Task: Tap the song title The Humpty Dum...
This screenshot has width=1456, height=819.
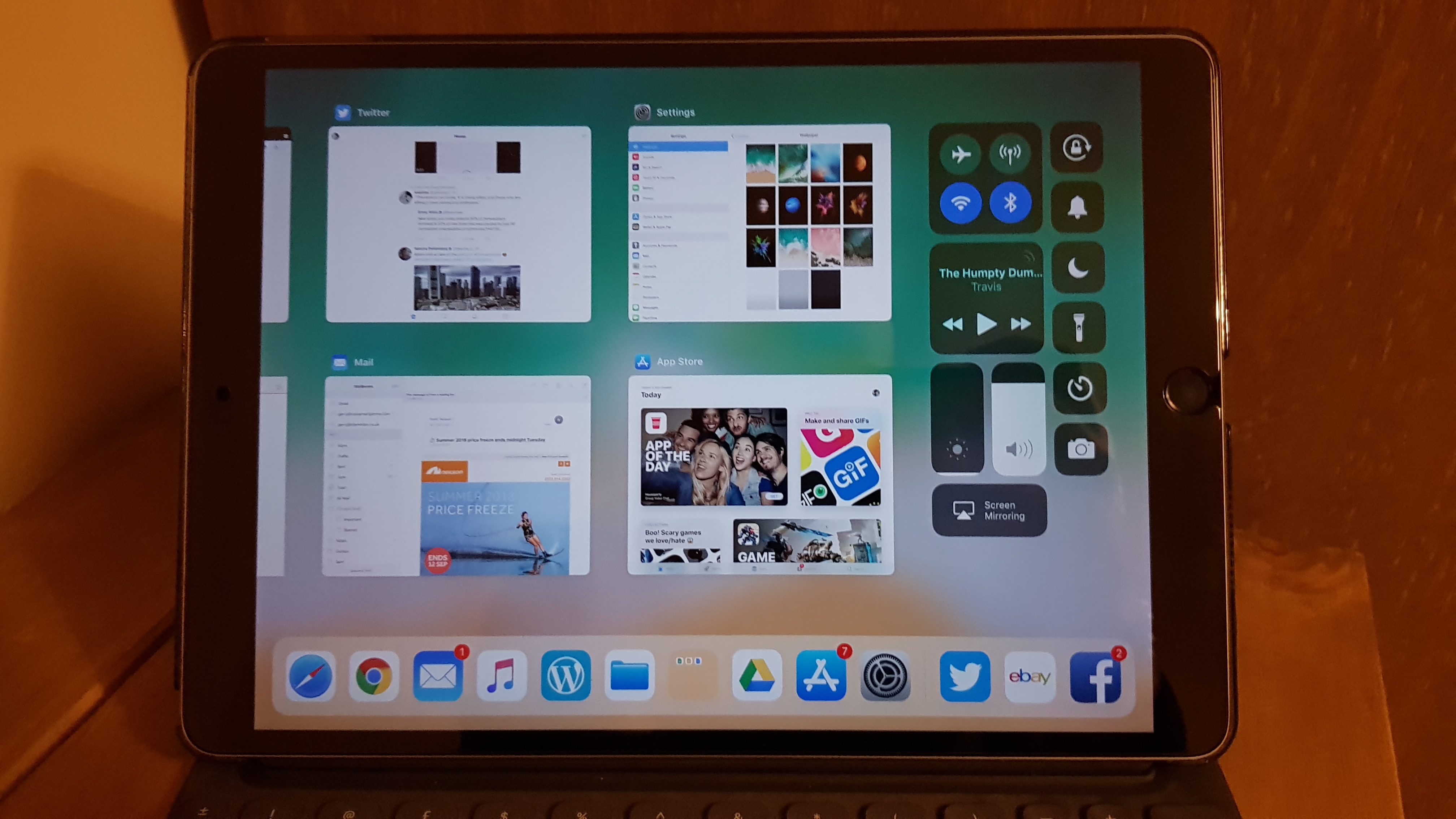Action: coord(990,273)
